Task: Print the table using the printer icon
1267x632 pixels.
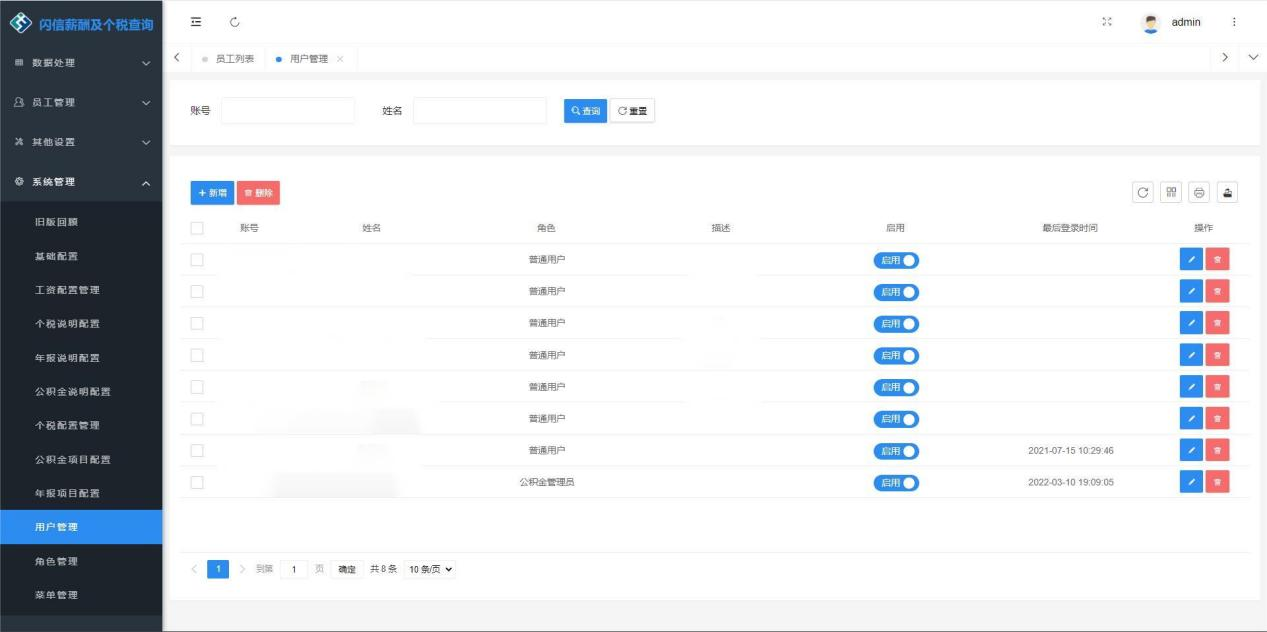Action: point(1199,192)
